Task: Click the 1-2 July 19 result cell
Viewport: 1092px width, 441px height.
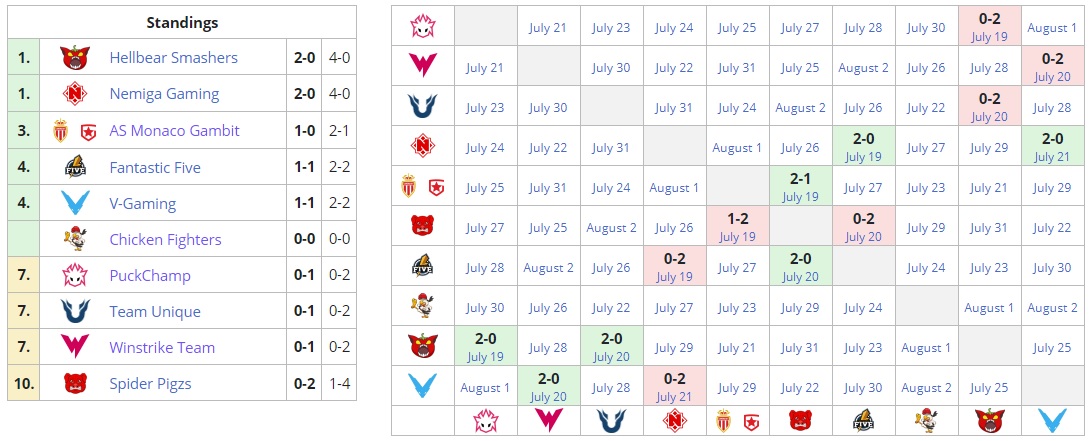Action: (737, 227)
